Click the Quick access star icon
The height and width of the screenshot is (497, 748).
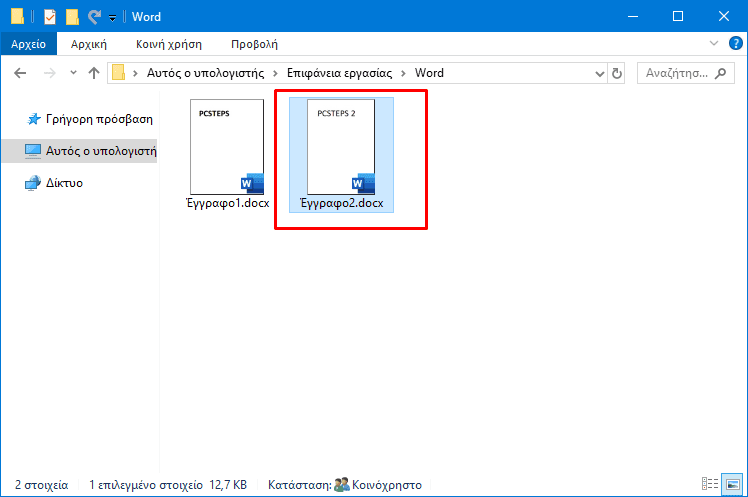click(33, 119)
